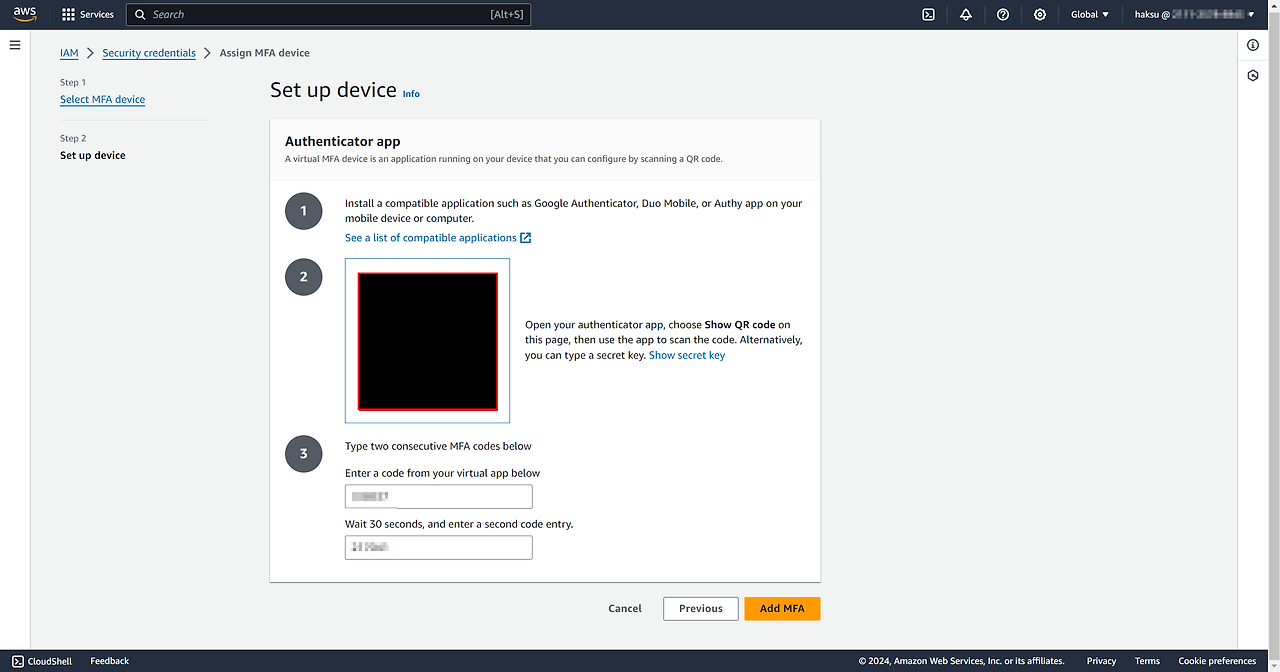Expand the hamburger side navigation menu
The image size is (1280, 672).
coord(15,45)
